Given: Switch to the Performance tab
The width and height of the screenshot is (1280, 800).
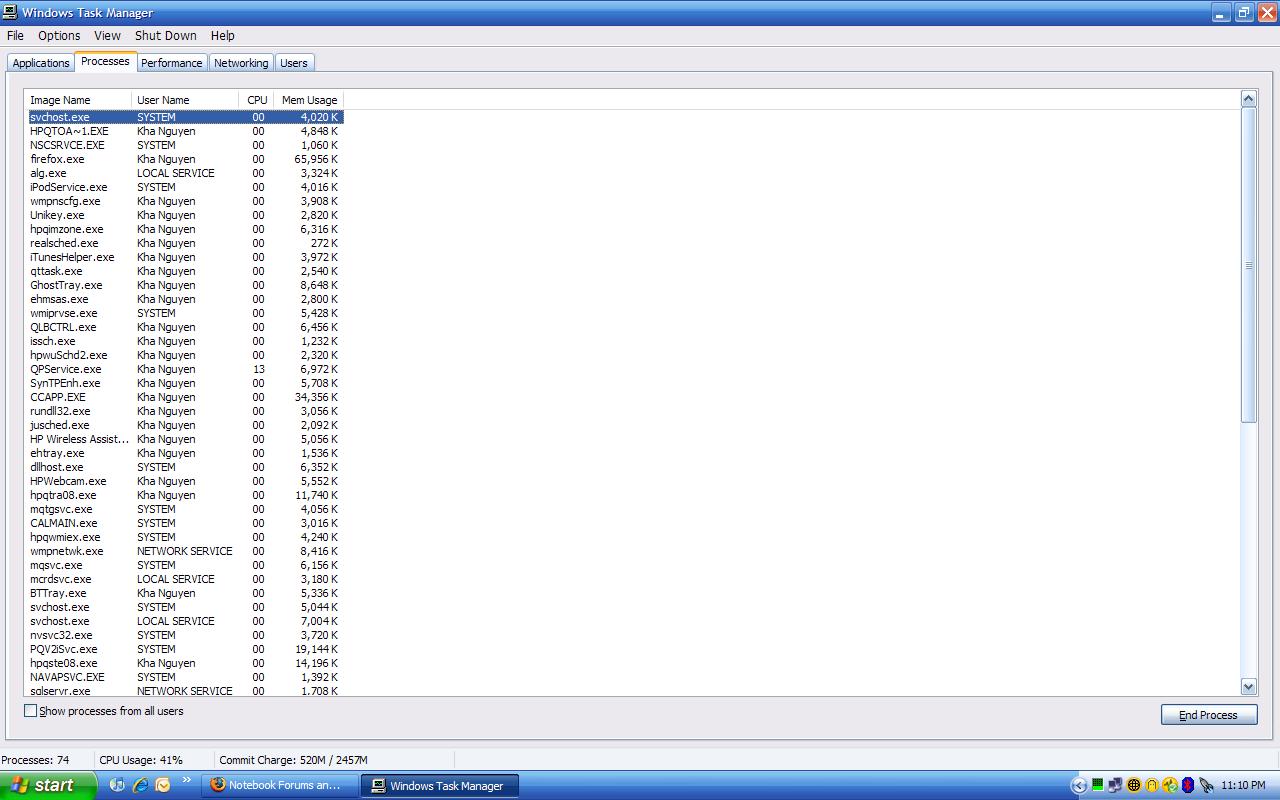Looking at the screenshot, I should click(x=171, y=63).
